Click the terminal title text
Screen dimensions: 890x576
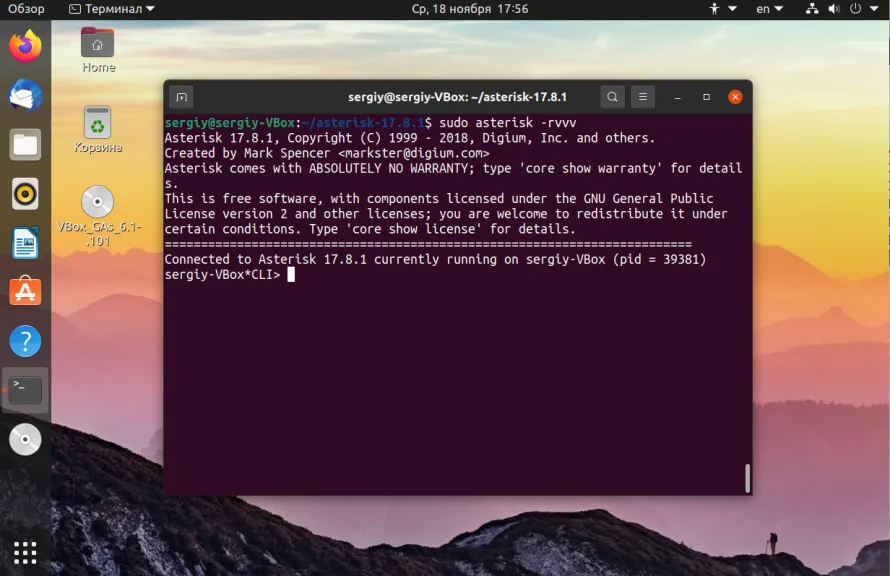[457, 97]
